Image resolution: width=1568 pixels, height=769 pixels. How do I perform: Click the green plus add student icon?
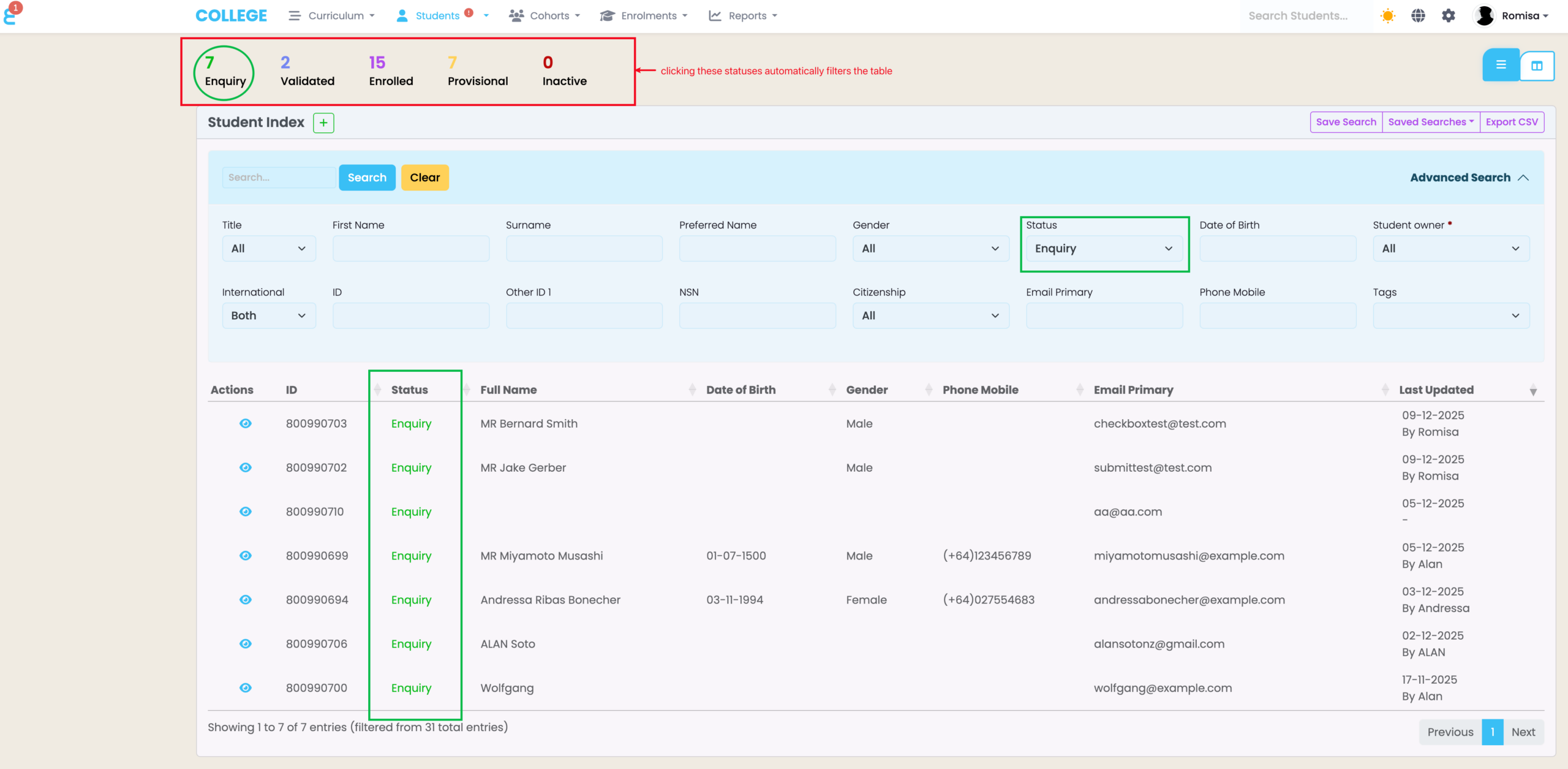[x=323, y=123]
